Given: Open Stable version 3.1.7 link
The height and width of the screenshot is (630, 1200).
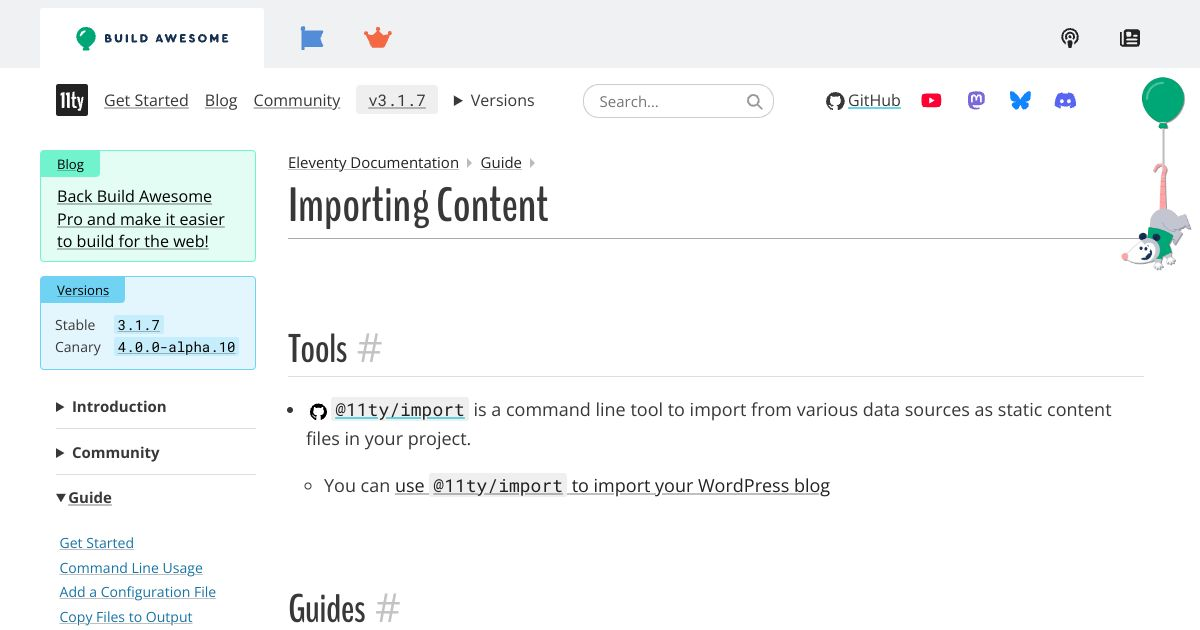Looking at the screenshot, I should click(x=139, y=325).
